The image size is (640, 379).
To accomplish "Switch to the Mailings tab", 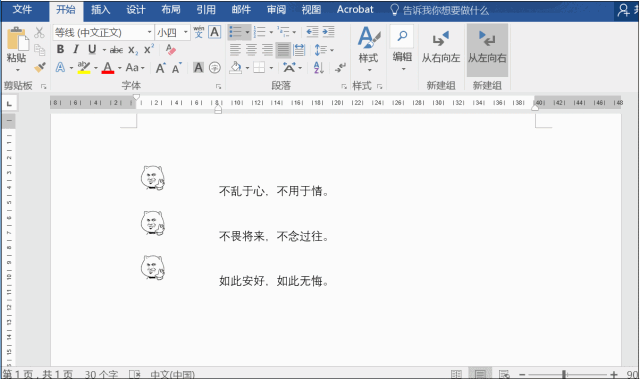I will tap(241, 9).
